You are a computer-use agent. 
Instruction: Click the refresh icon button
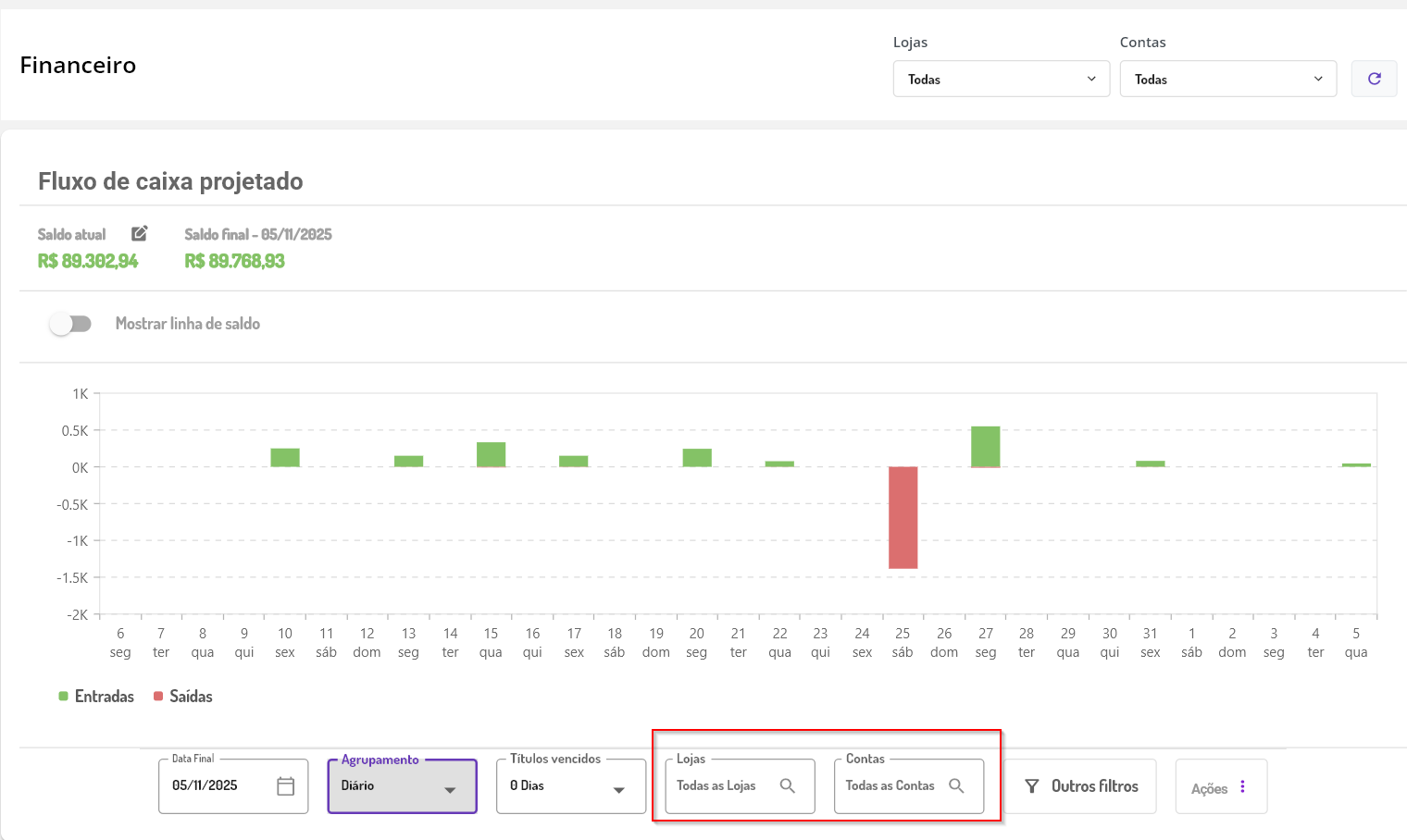tap(1374, 79)
